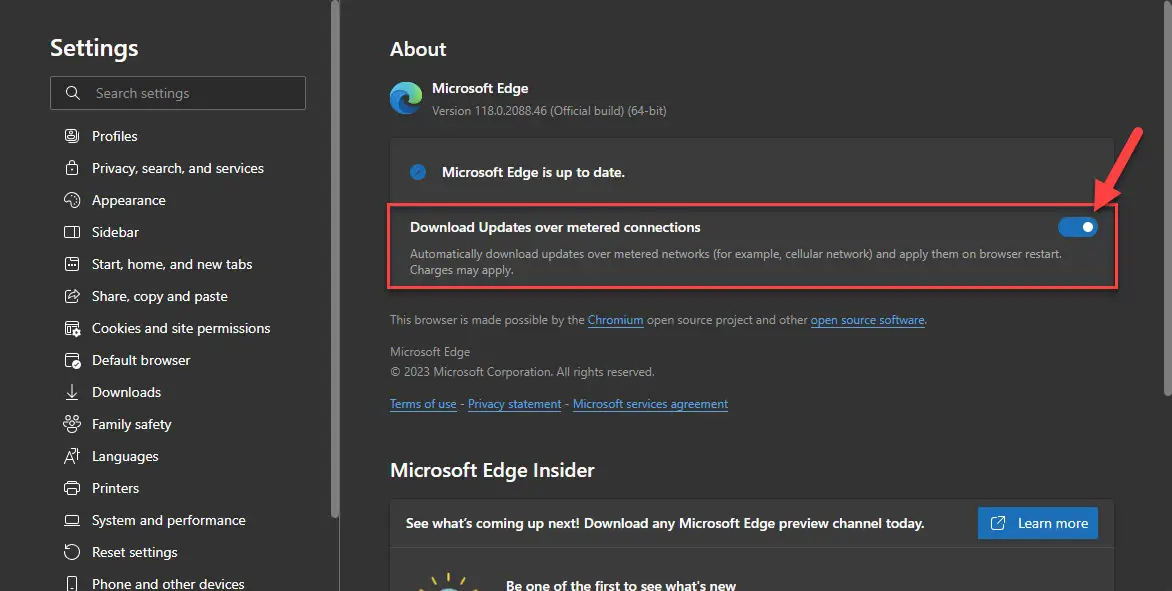The image size is (1172, 591).
Task: Click the lock icon for Privacy settings
Action: click(x=72, y=168)
